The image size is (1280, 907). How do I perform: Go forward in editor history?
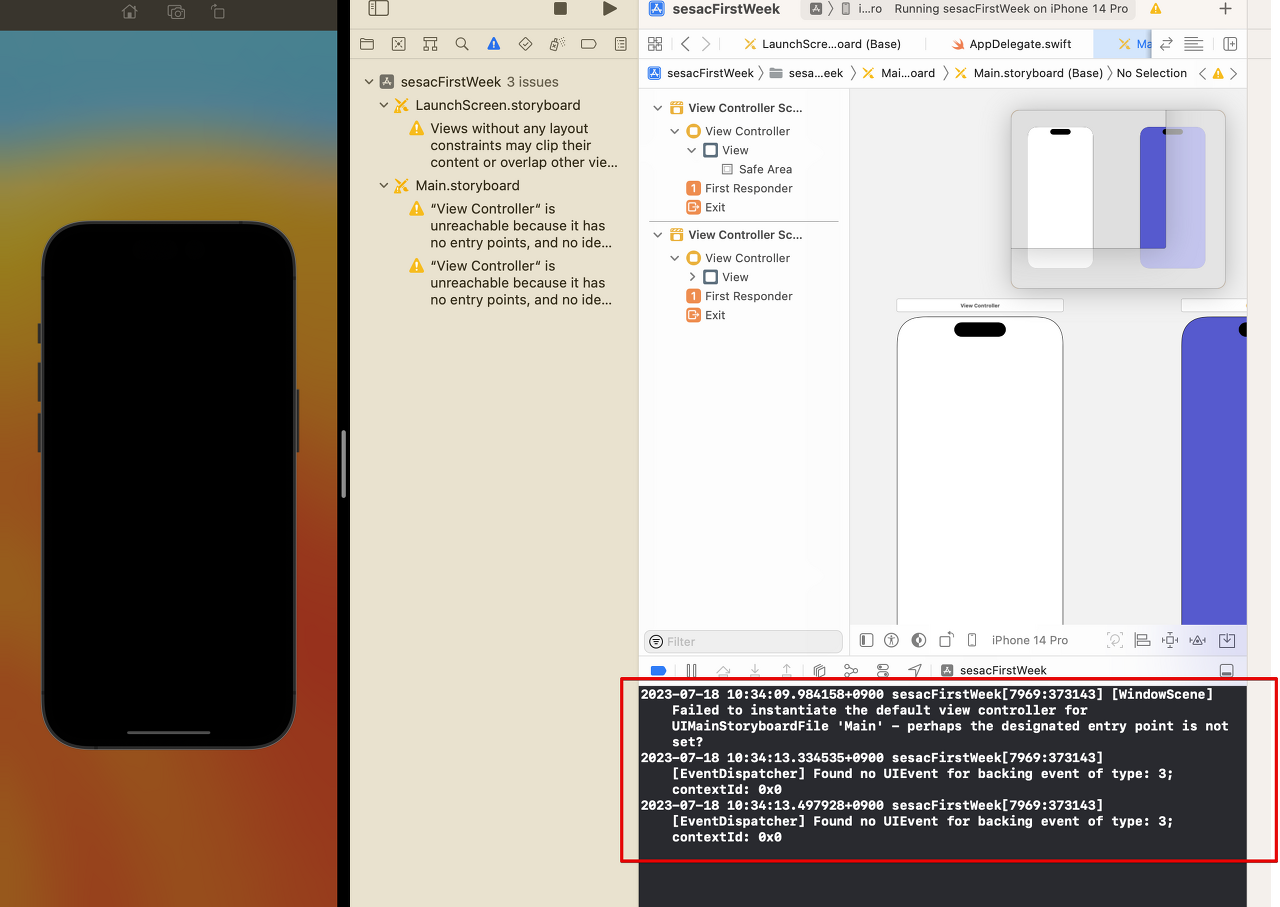pyautogui.click(x=706, y=44)
